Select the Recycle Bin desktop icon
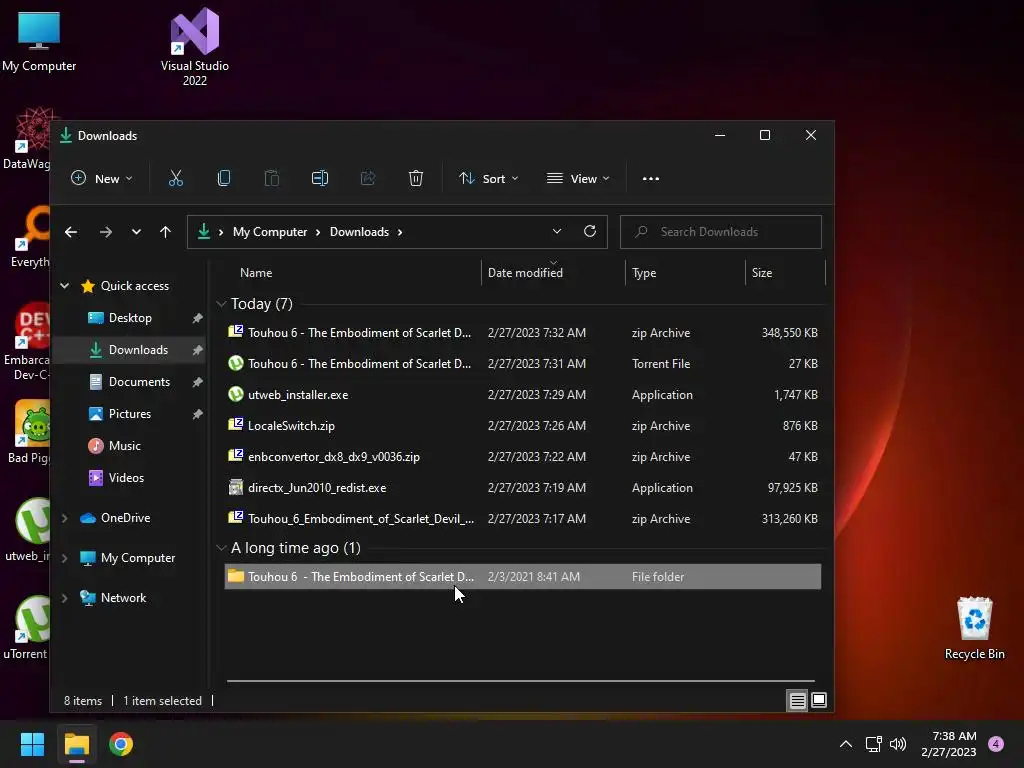 (x=974, y=628)
